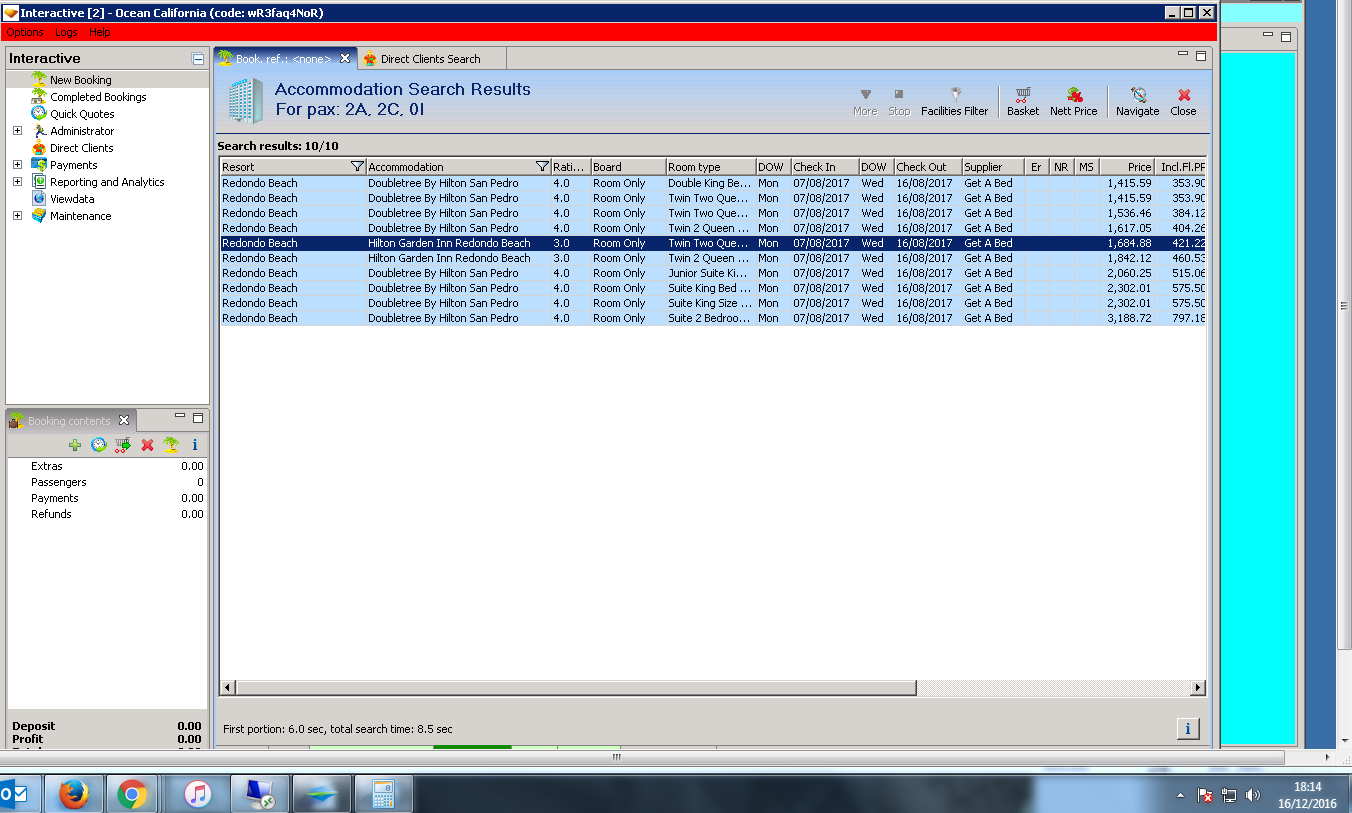
Task: Collapse the Interactive panel
Action: 198,59
